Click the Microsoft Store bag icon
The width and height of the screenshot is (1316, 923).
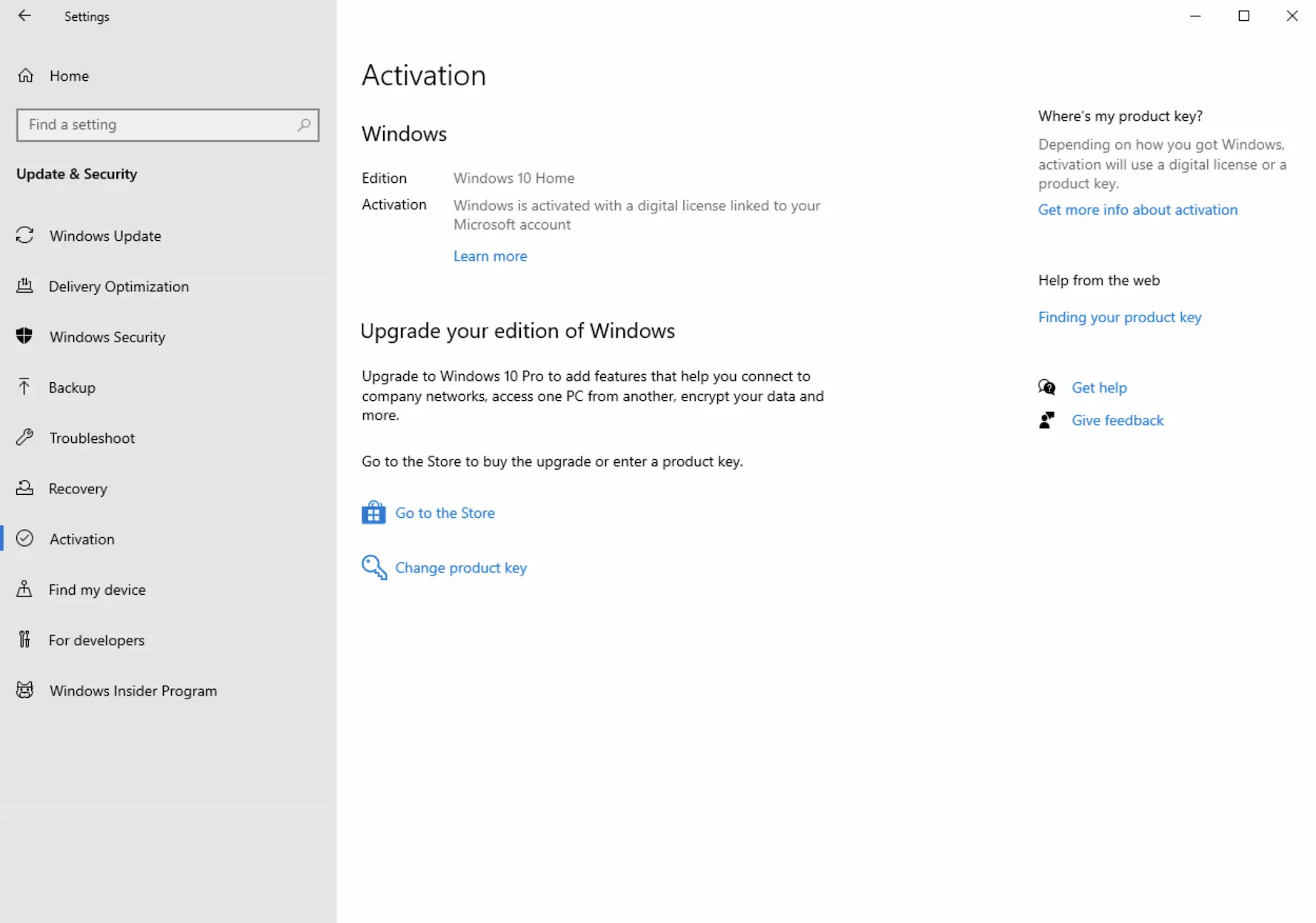coord(373,513)
